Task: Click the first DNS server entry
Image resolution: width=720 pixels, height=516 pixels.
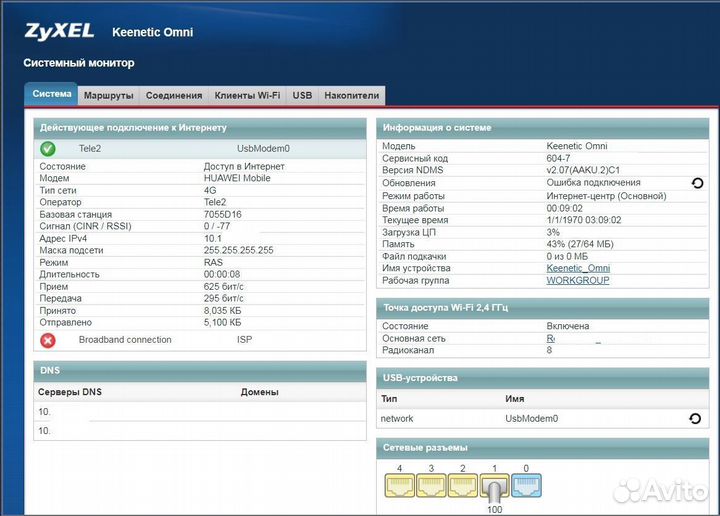Action: coord(44,412)
